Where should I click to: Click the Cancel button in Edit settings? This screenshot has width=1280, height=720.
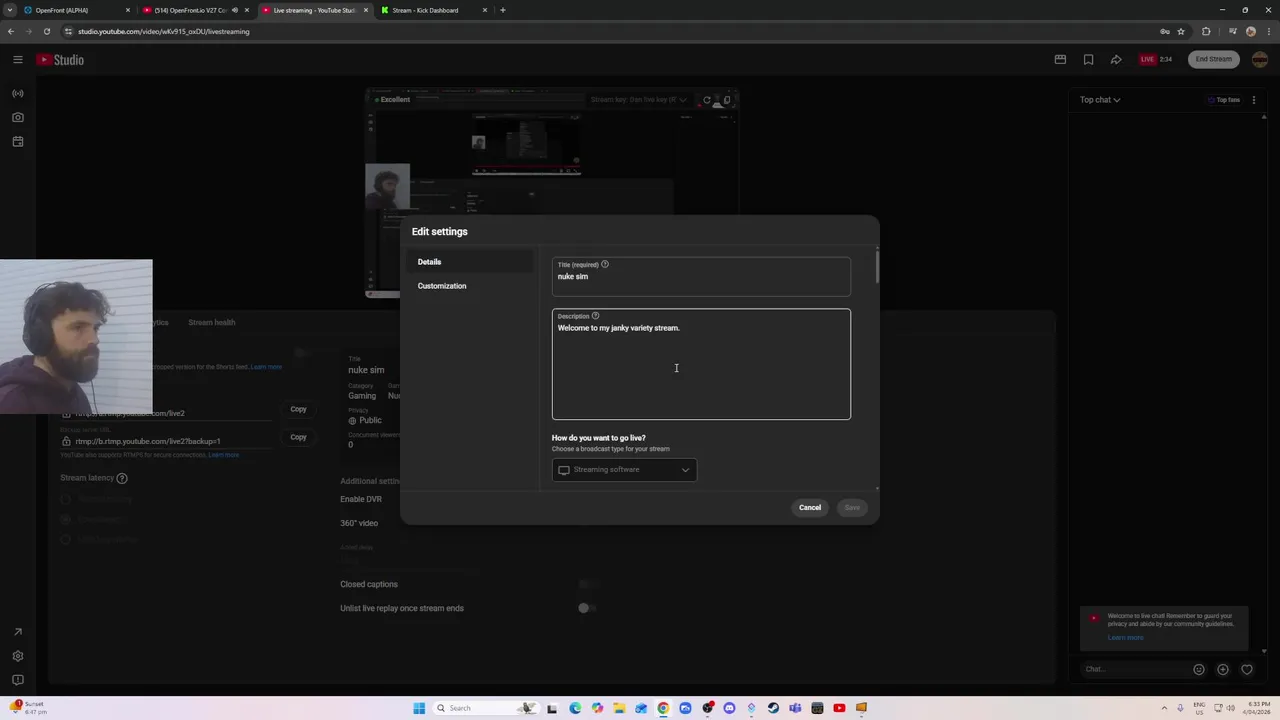(x=810, y=508)
